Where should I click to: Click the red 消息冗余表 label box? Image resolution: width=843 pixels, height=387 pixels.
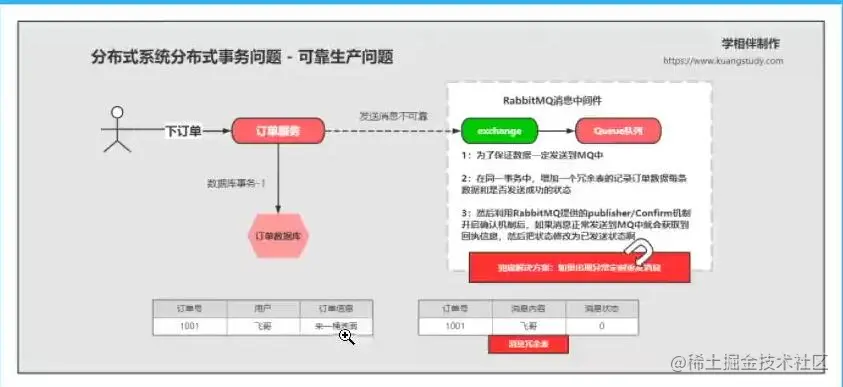(528, 344)
